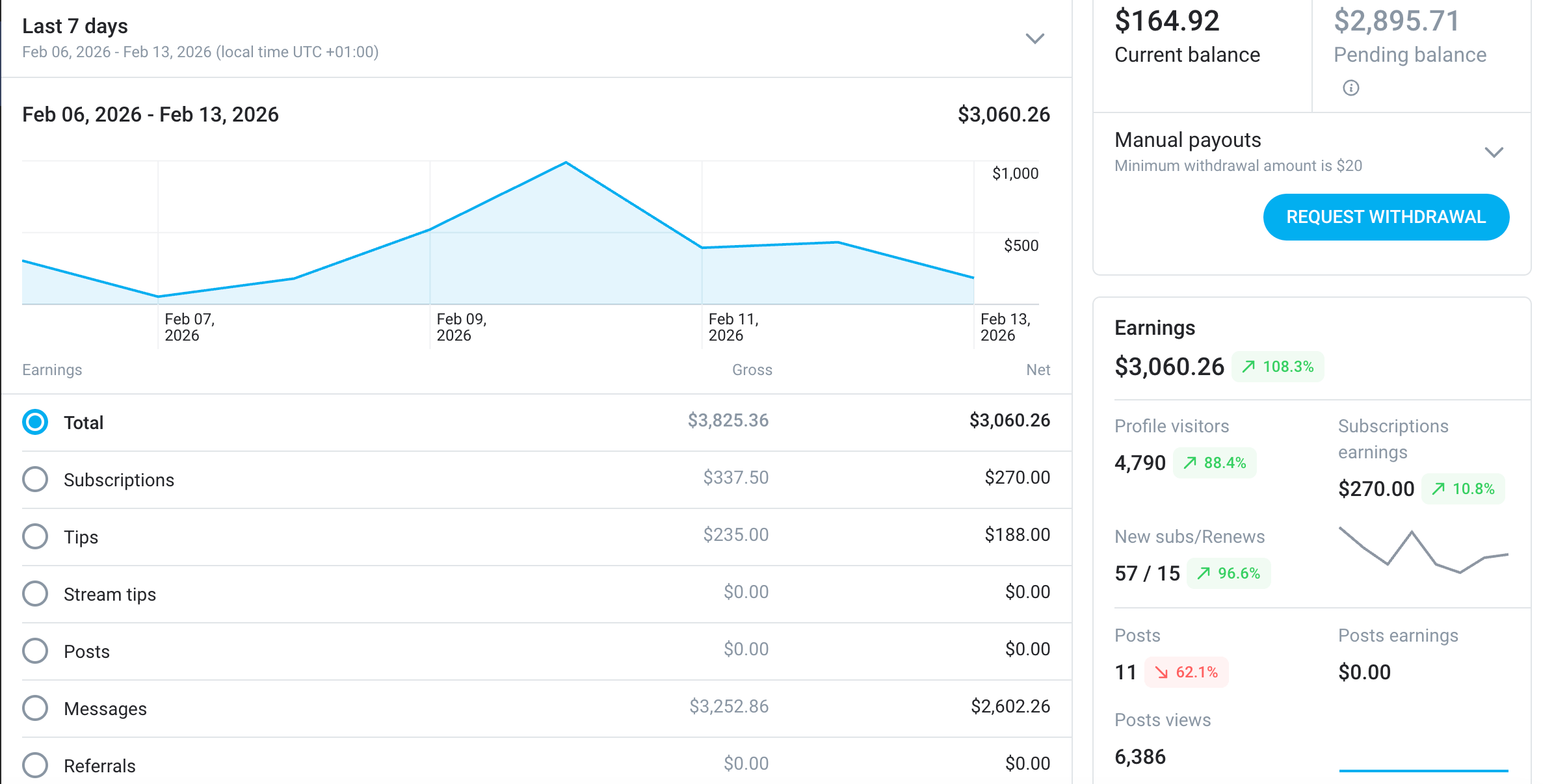Click the Gross column header
This screenshot has height=784, width=1567.
tap(752, 370)
